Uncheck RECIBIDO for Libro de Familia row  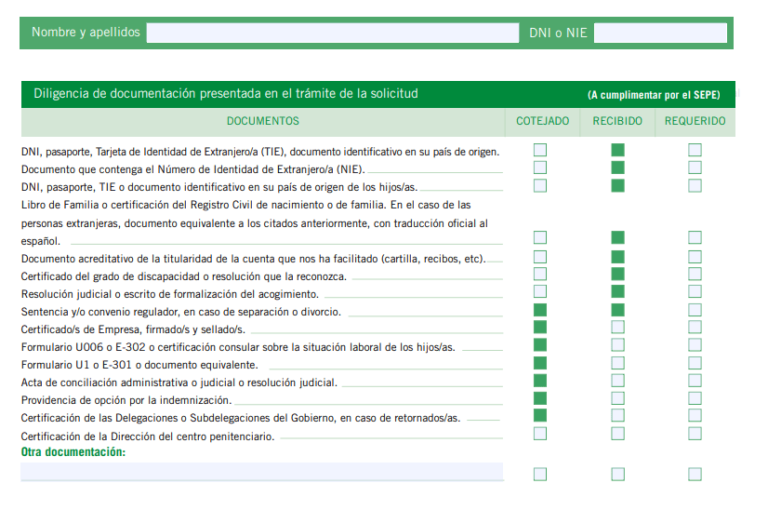(618, 238)
